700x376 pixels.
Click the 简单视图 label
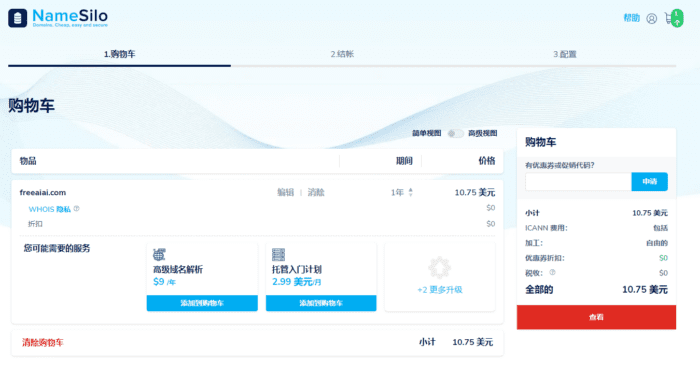(x=426, y=133)
